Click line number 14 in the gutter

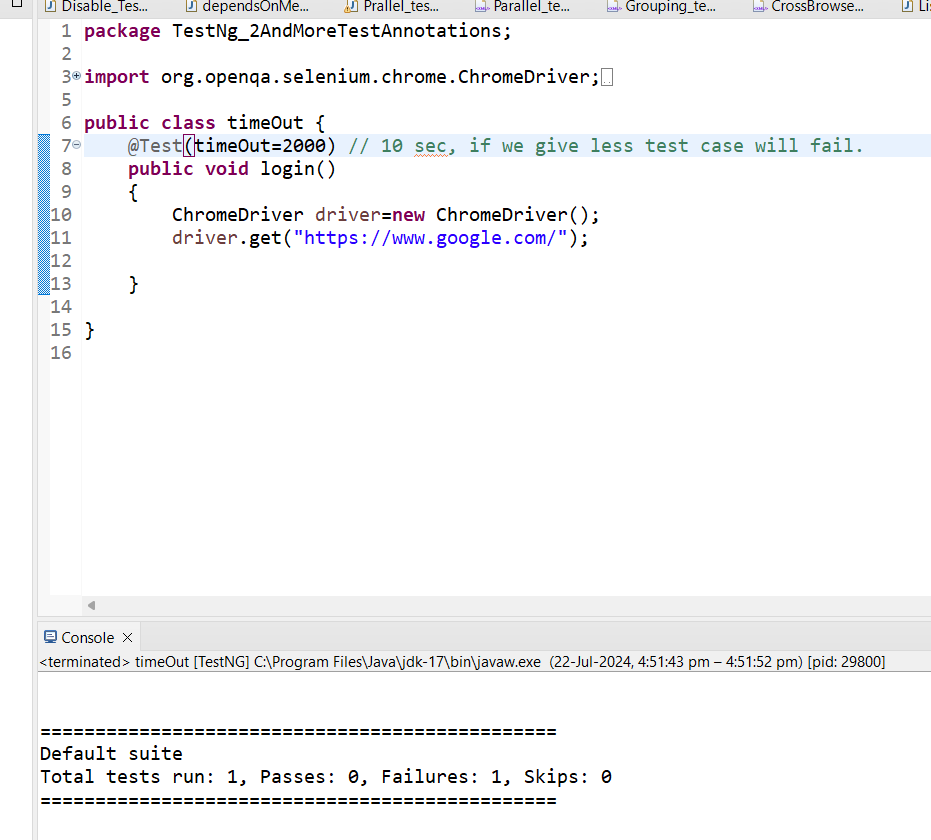point(61,307)
